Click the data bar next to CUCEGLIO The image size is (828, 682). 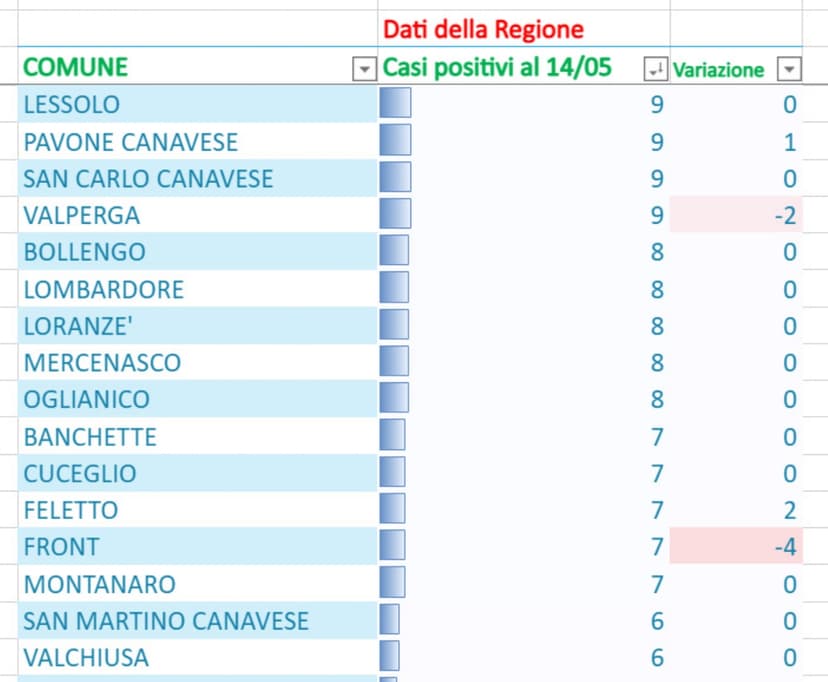pyautogui.click(x=394, y=473)
